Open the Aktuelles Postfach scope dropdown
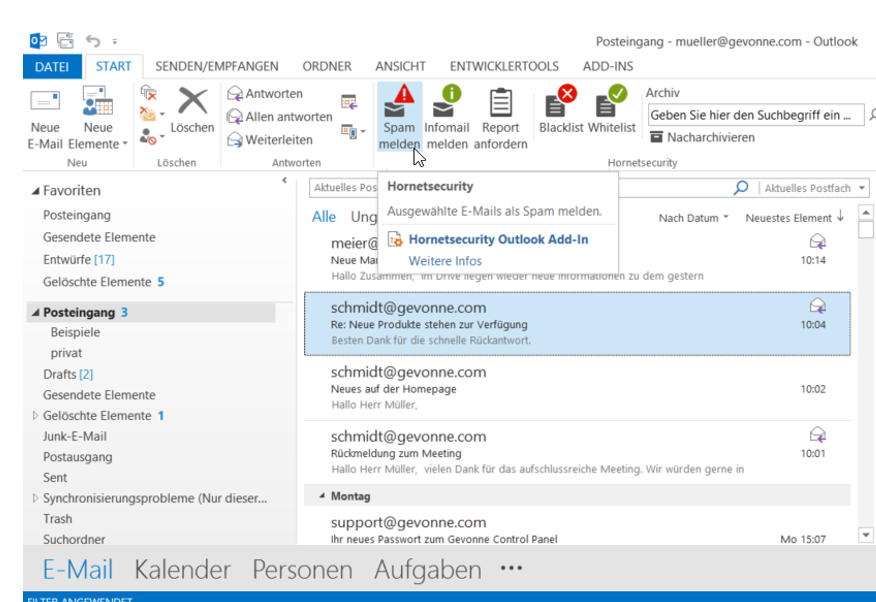876x602 pixels. (x=812, y=188)
